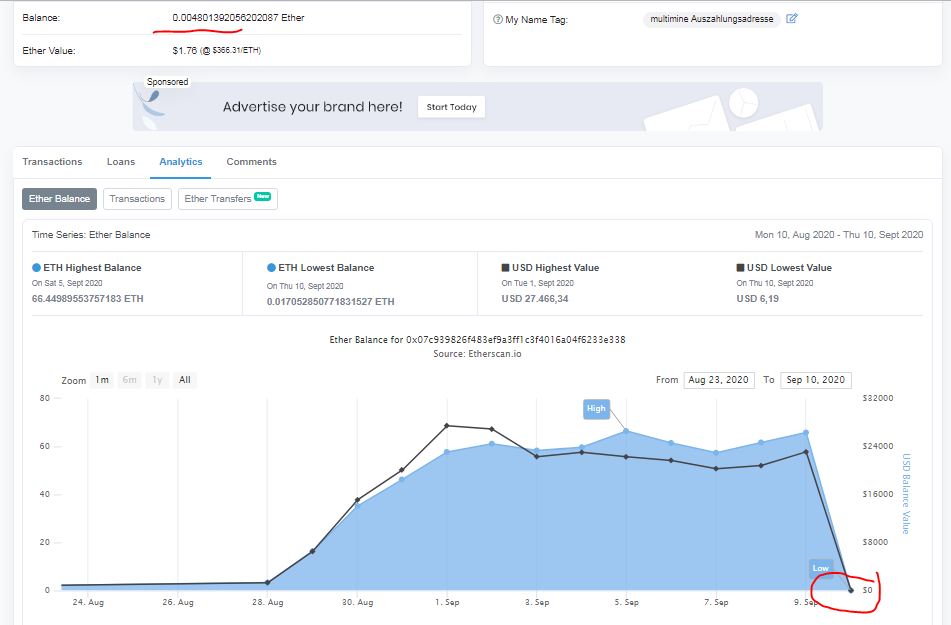This screenshot has width=951, height=625.
Task: Click the blue dot next to ETH Lowest Balance
Action: (272, 268)
